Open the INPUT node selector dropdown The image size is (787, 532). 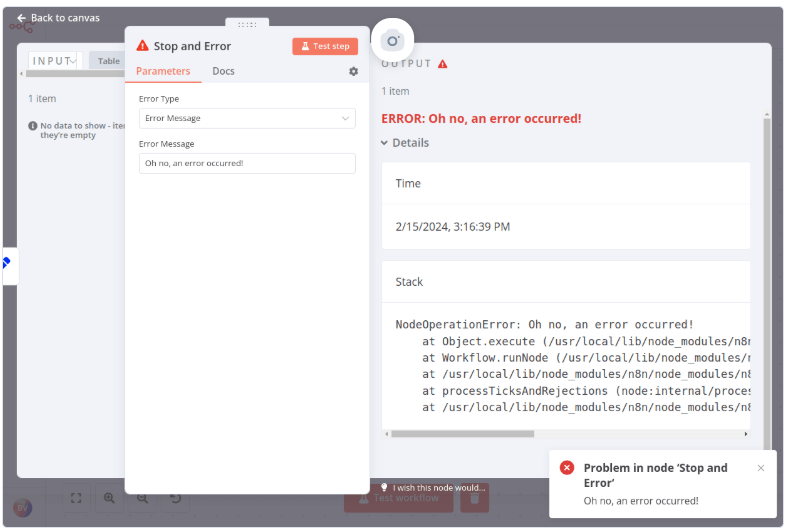[x=53, y=61]
